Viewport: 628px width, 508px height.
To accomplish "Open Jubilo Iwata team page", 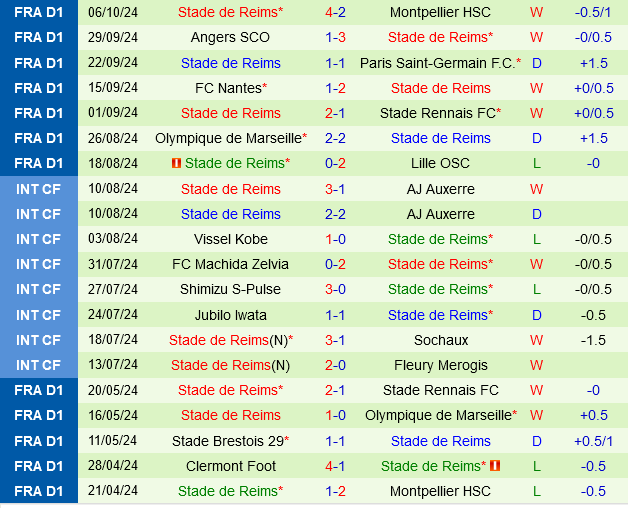I will (x=231, y=315).
